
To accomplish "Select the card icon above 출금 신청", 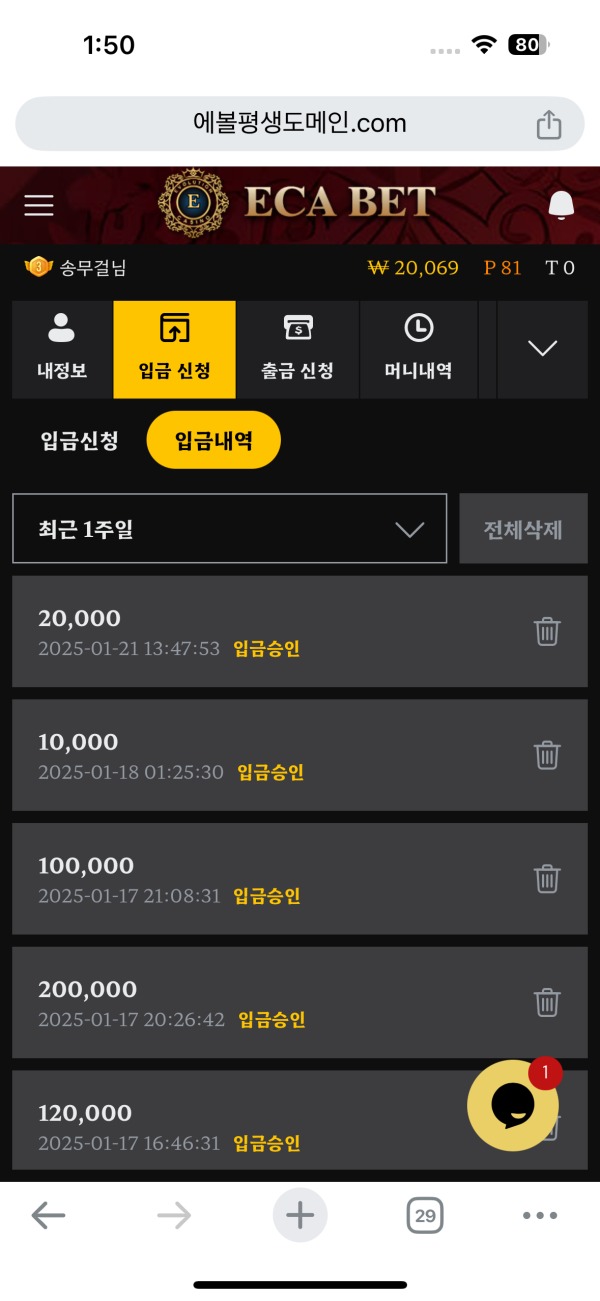I will 297,325.
